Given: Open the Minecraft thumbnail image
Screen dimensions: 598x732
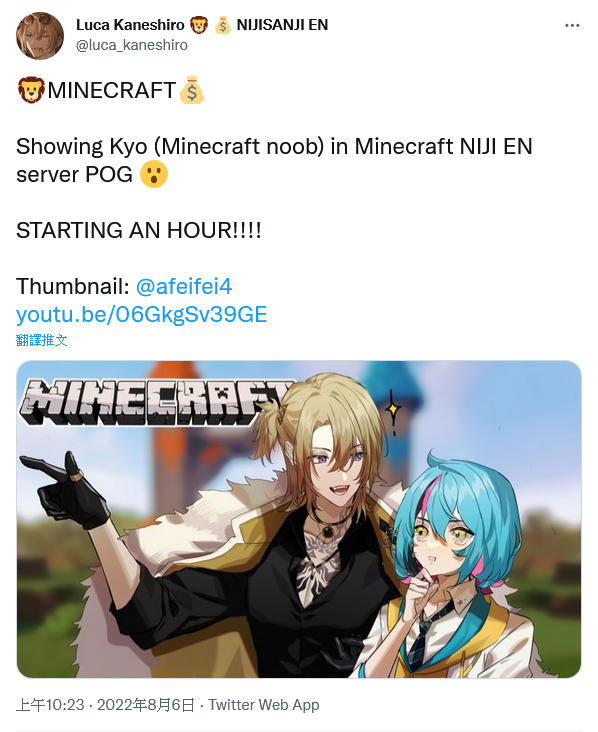Looking at the screenshot, I should coord(299,519).
